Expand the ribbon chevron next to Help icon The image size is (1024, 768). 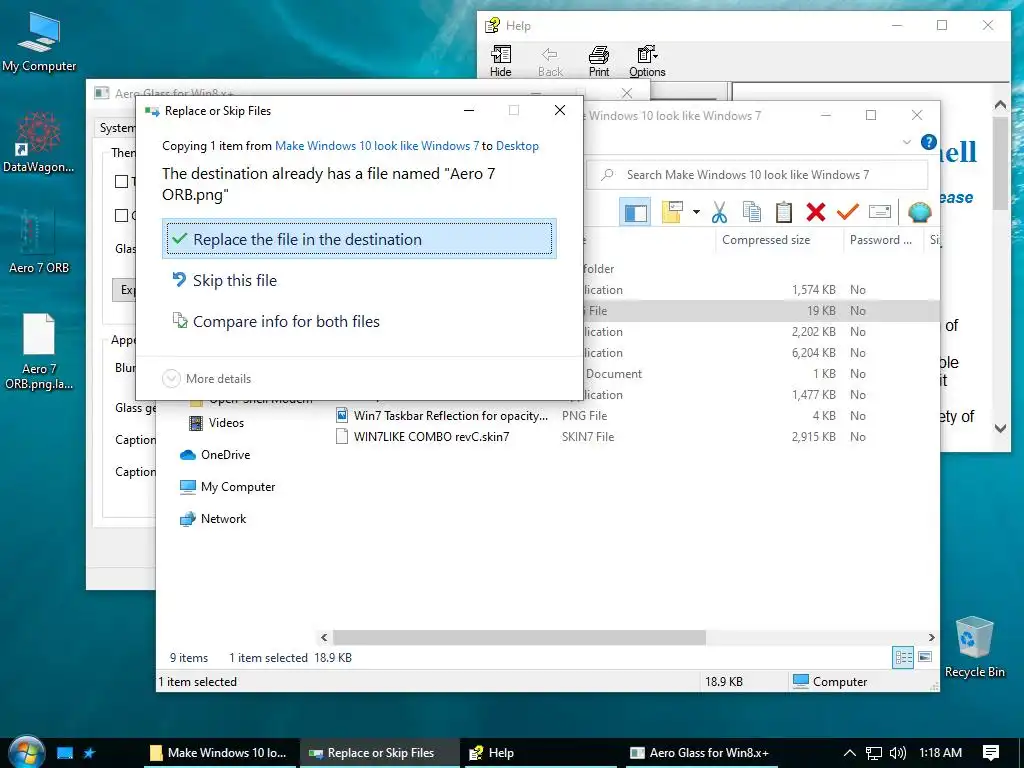point(906,142)
